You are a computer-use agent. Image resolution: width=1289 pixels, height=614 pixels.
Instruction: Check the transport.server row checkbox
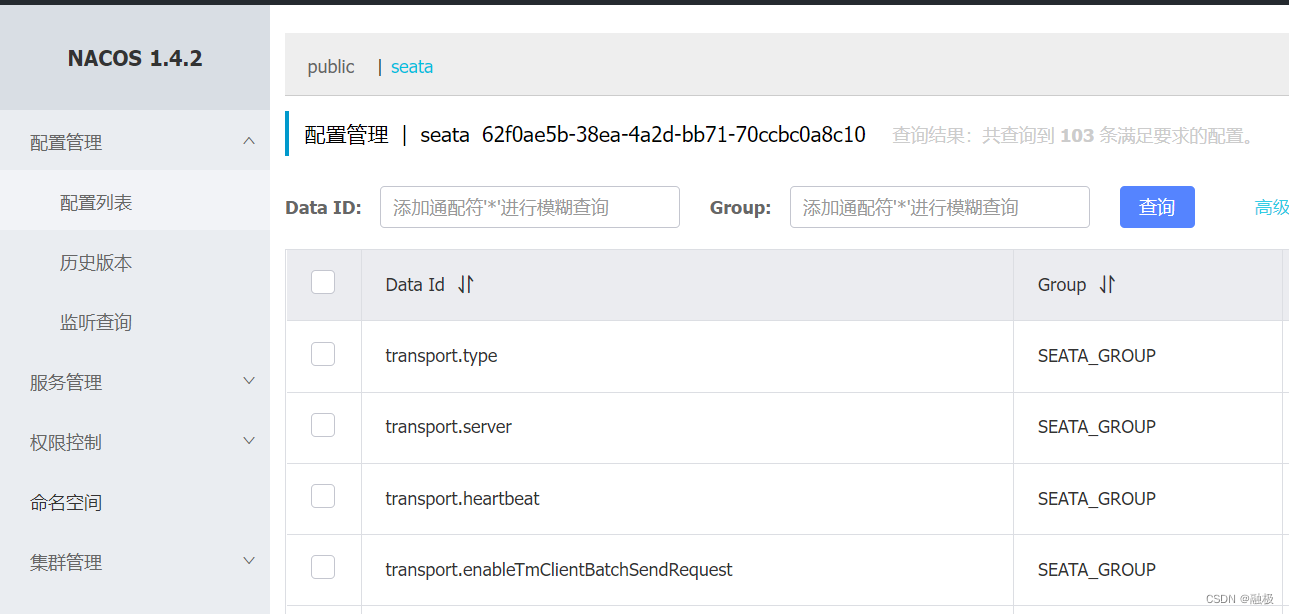click(322, 424)
